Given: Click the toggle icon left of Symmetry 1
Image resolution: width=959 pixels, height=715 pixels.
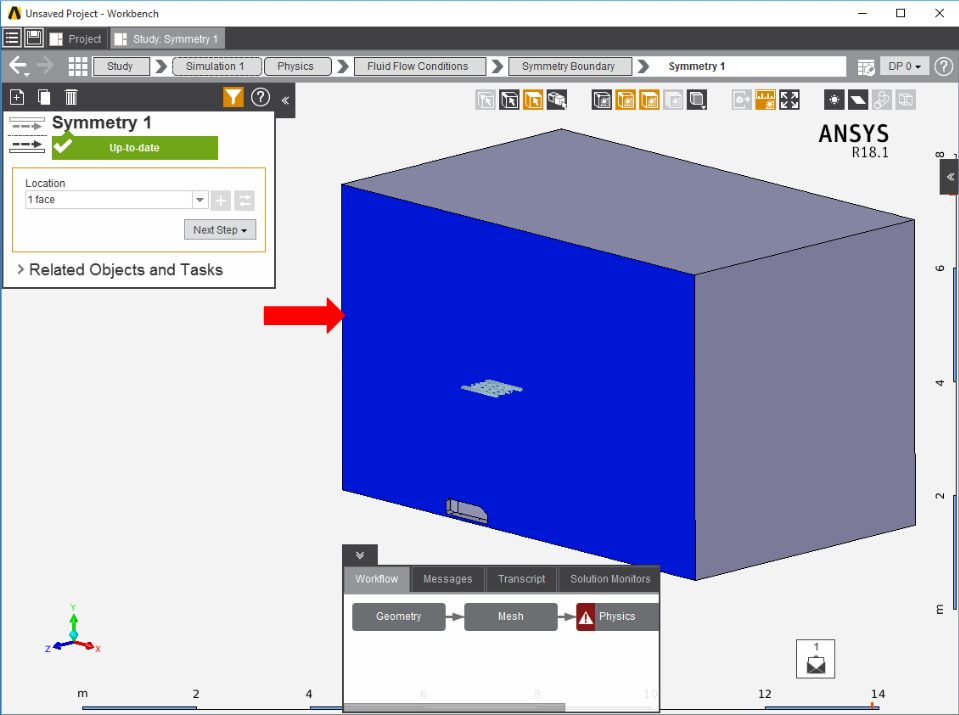Looking at the screenshot, I should (x=28, y=135).
